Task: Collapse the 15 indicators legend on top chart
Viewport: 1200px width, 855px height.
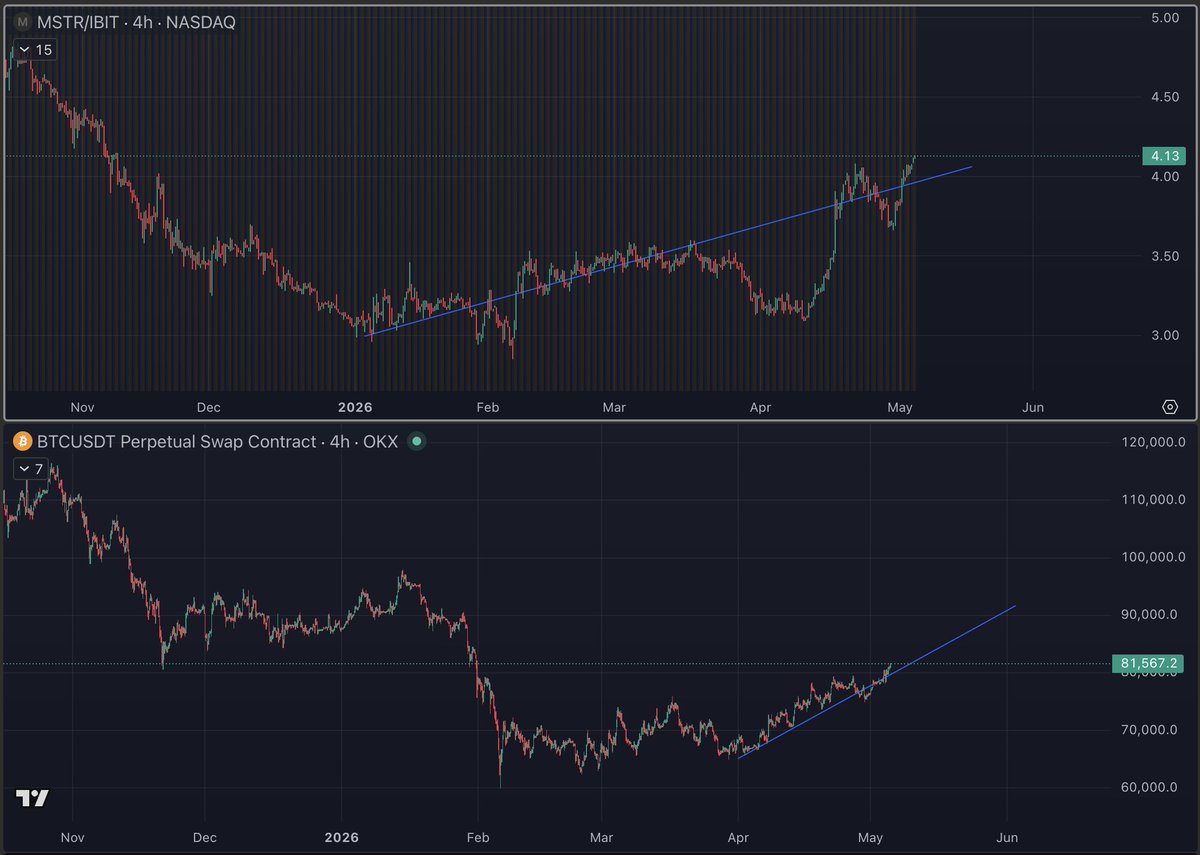Action: point(35,50)
